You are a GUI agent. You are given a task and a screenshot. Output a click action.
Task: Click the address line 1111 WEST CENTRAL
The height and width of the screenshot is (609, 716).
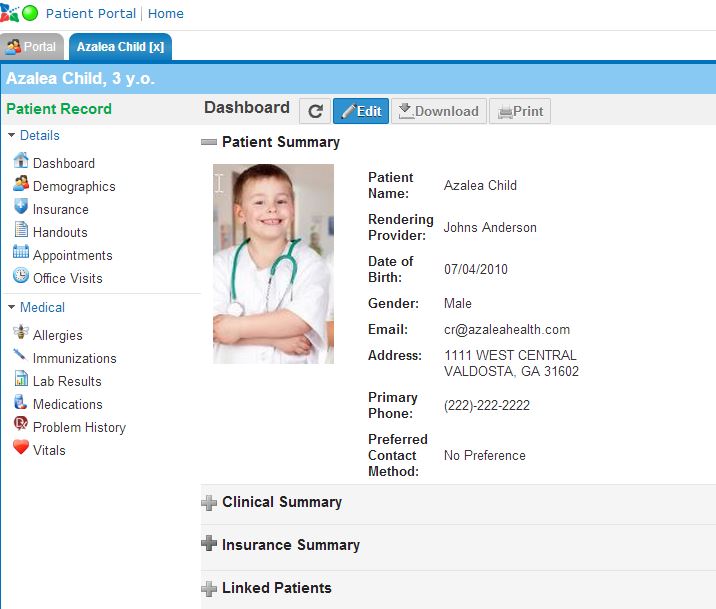coord(510,355)
